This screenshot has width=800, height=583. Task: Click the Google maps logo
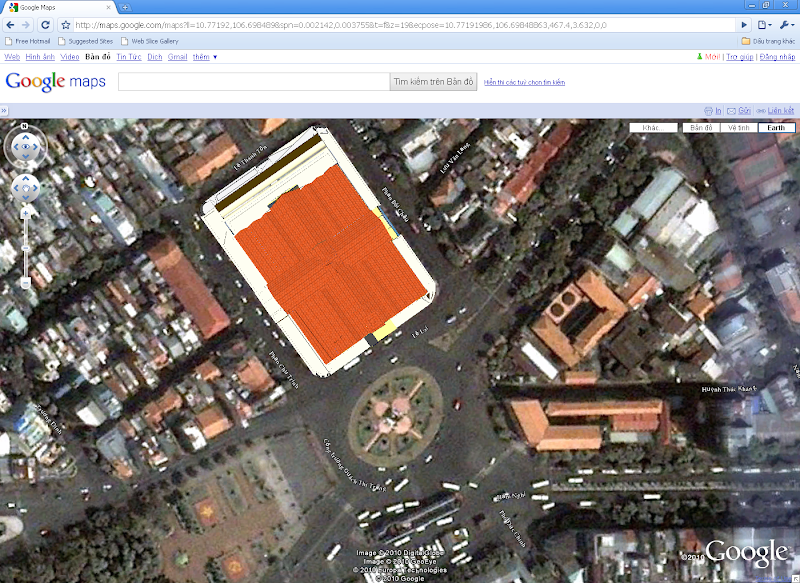56,81
